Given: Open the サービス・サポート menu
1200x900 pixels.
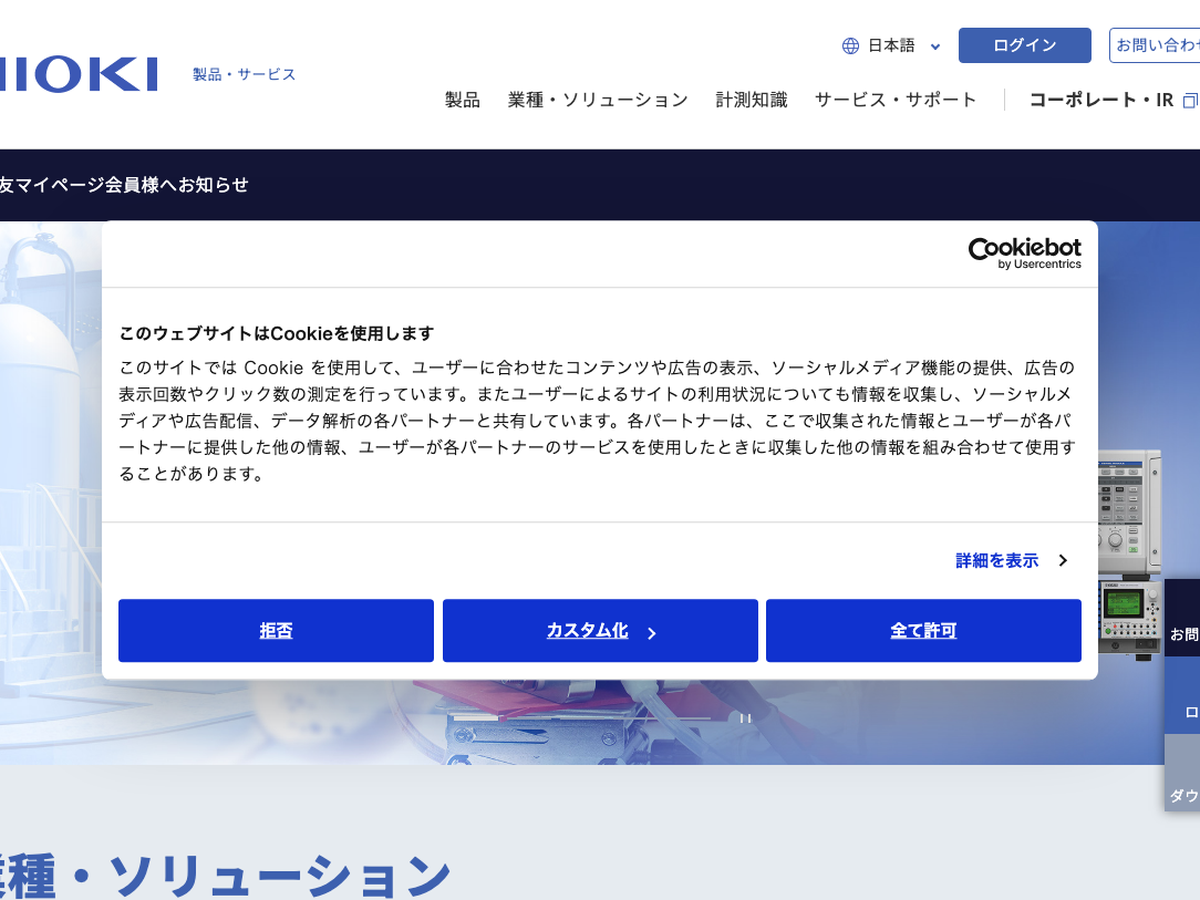Looking at the screenshot, I should click(895, 100).
